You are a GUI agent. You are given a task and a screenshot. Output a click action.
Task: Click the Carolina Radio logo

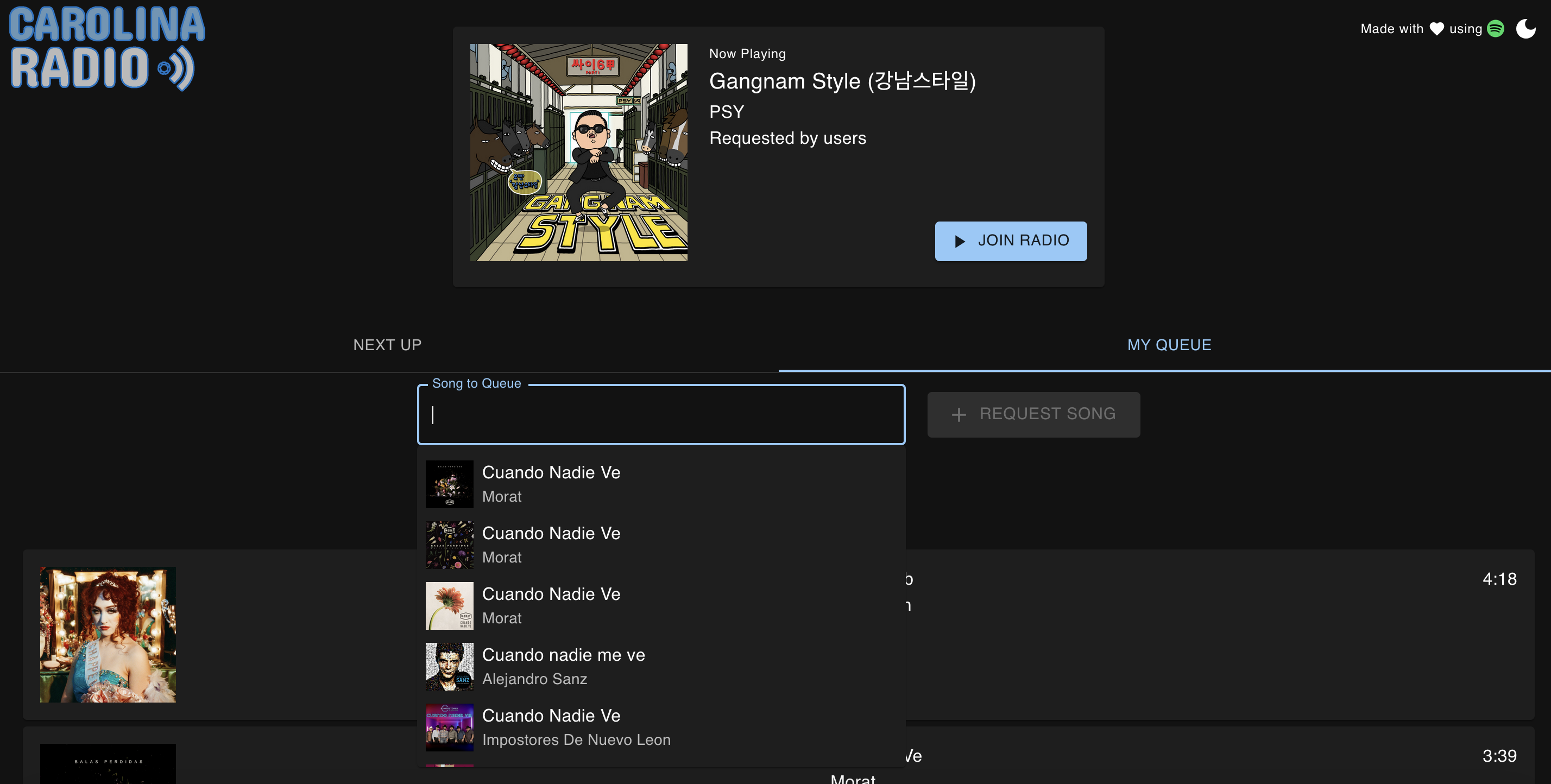[106, 48]
